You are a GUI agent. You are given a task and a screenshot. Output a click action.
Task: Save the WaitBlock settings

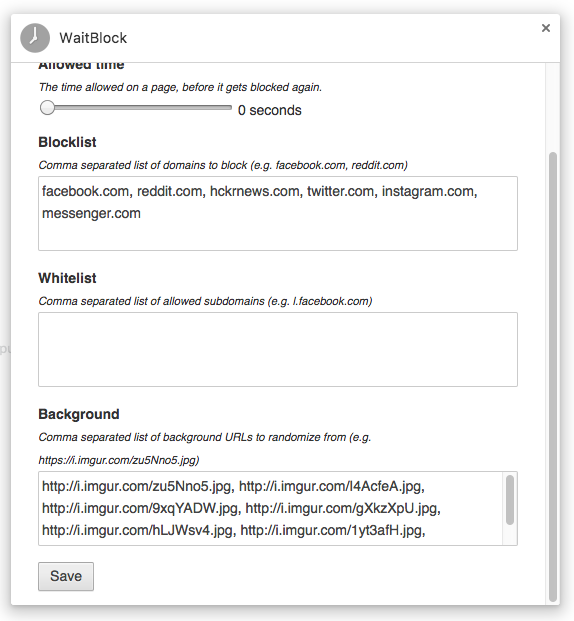(x=66, y=576)
